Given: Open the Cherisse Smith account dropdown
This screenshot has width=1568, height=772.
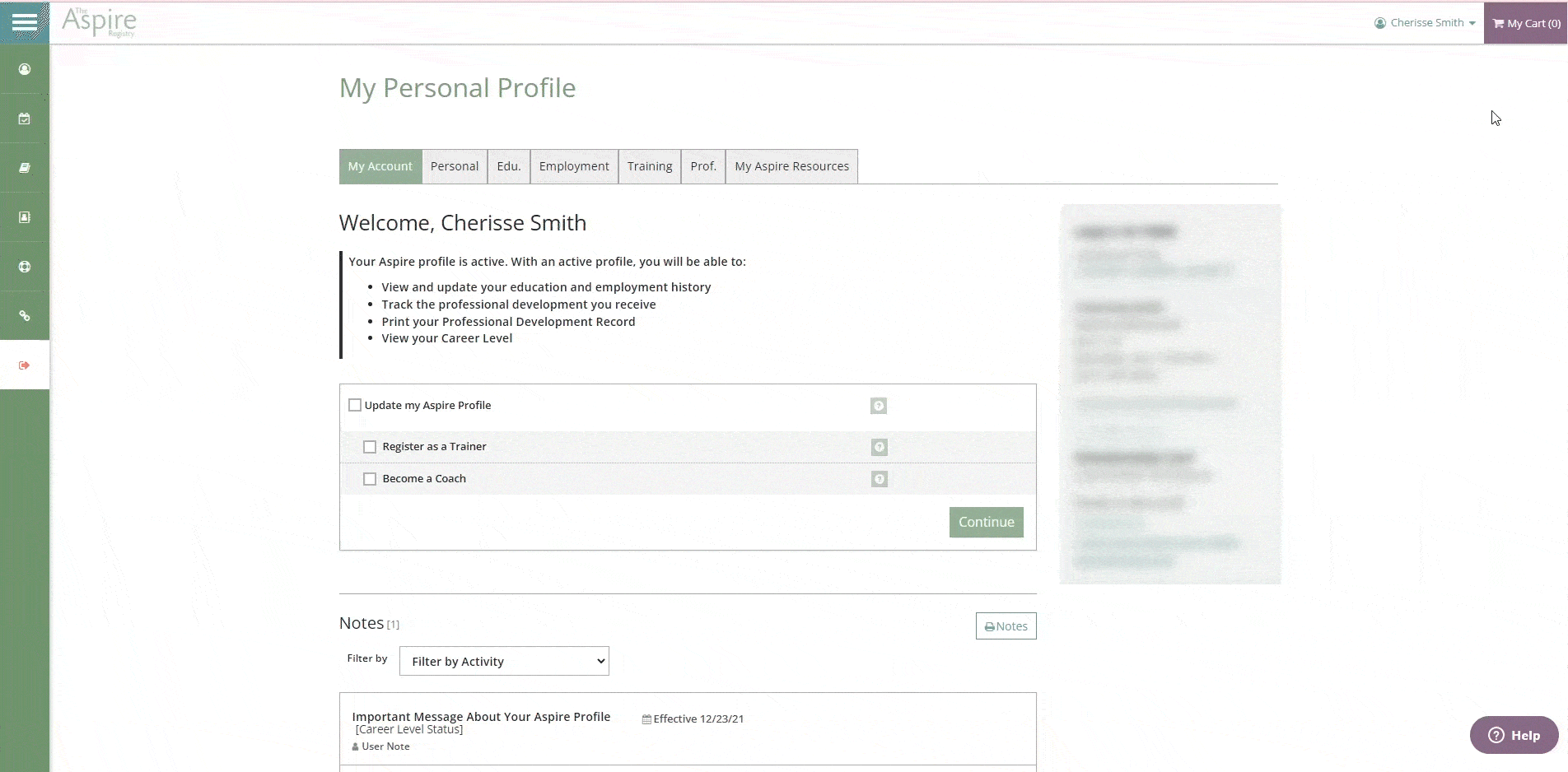Looking at the screenshot, I should point(1426,23).
